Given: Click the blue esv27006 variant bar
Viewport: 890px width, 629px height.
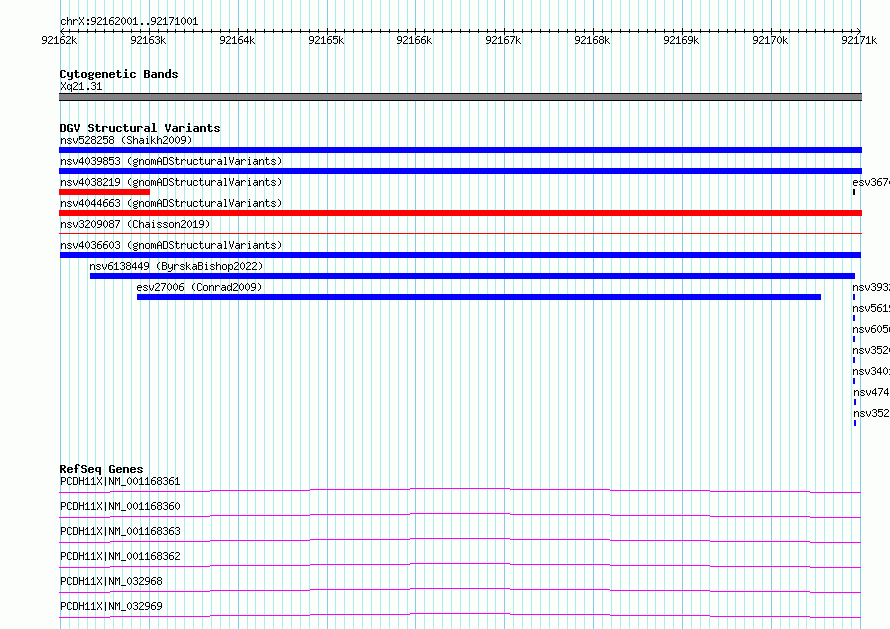Looking at the screenshot, I should coord(478,297).
